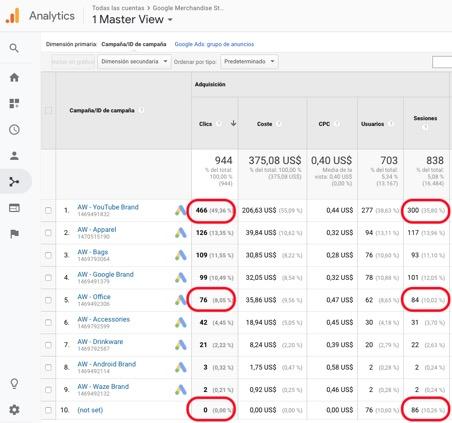Check the AW - Bags row checkbox
452x423 pixels.
click(48, 255)
